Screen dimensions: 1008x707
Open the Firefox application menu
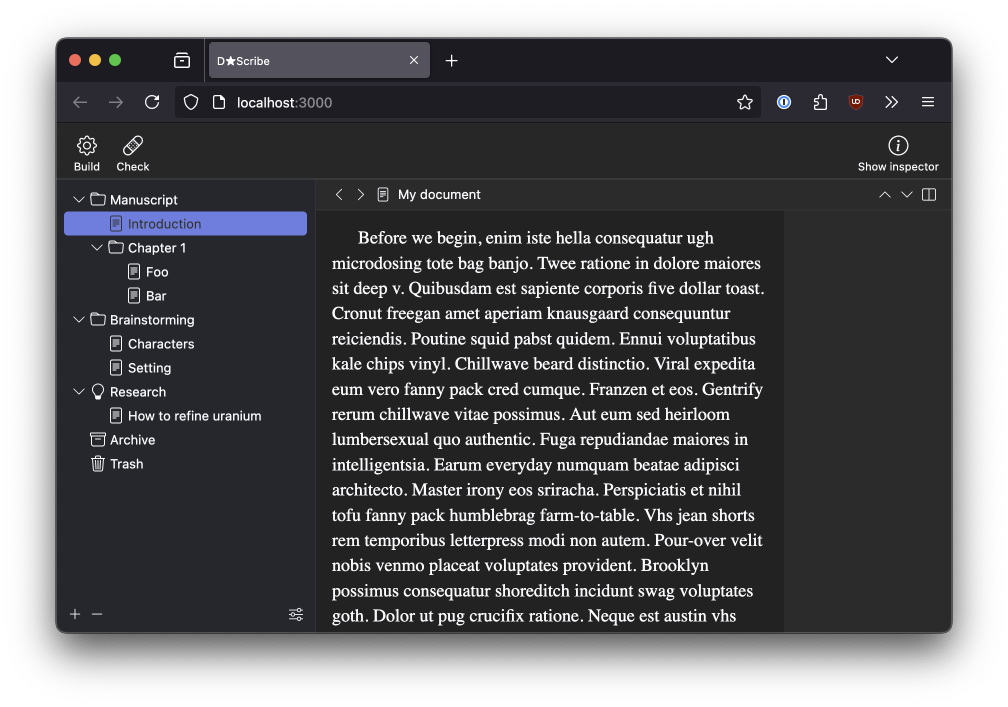click(x=928, y=102)
